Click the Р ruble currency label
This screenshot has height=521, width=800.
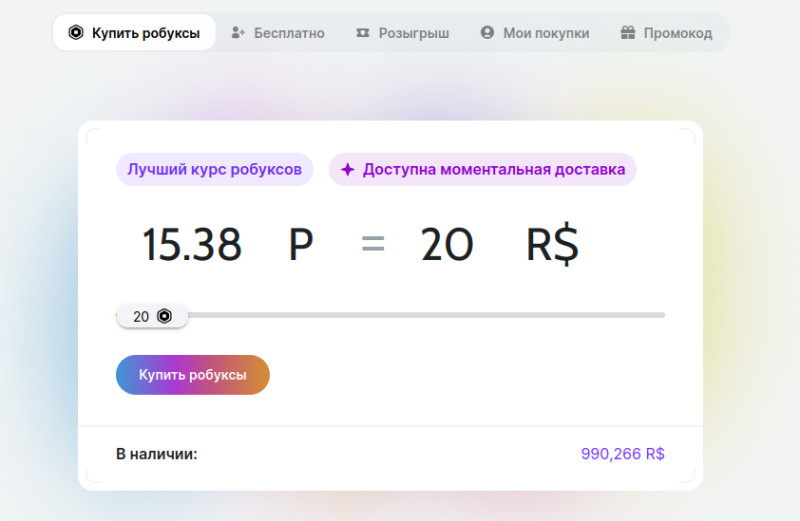tap(301, 244)
